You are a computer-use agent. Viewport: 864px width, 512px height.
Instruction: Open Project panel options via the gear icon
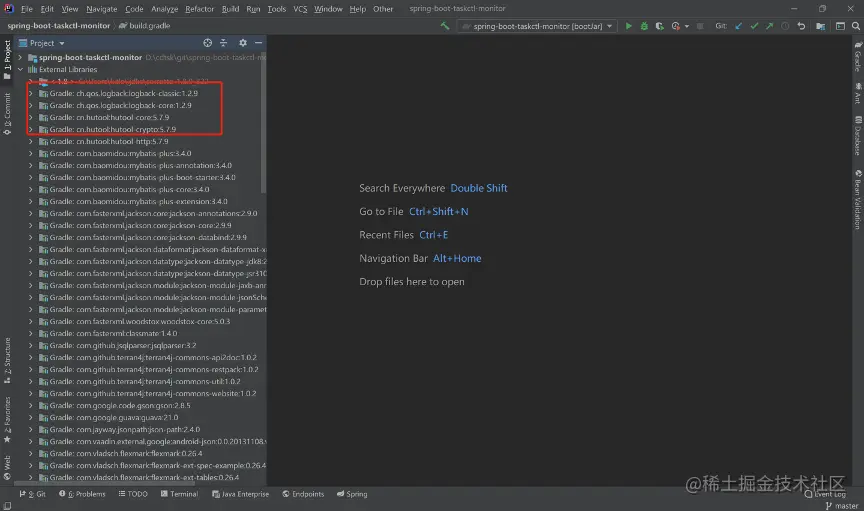tap(242, 43)
